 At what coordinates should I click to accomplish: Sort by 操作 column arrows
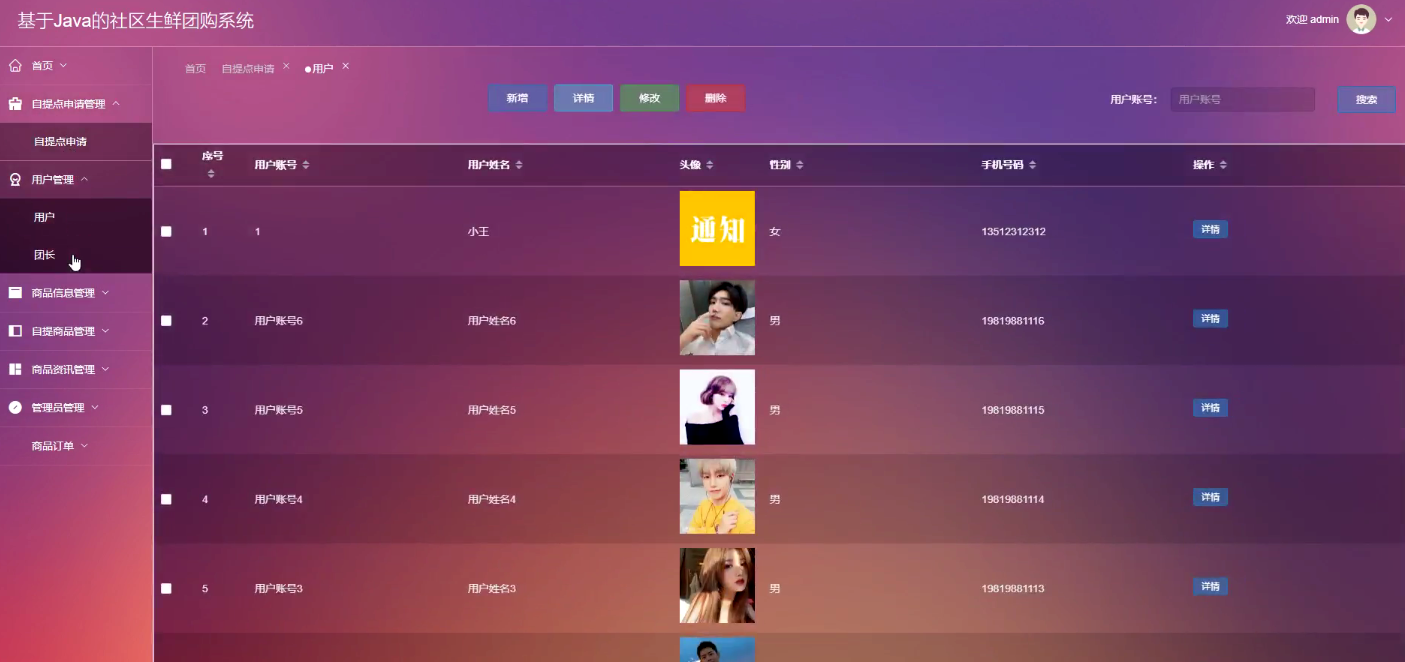(x=1223, y=165)
